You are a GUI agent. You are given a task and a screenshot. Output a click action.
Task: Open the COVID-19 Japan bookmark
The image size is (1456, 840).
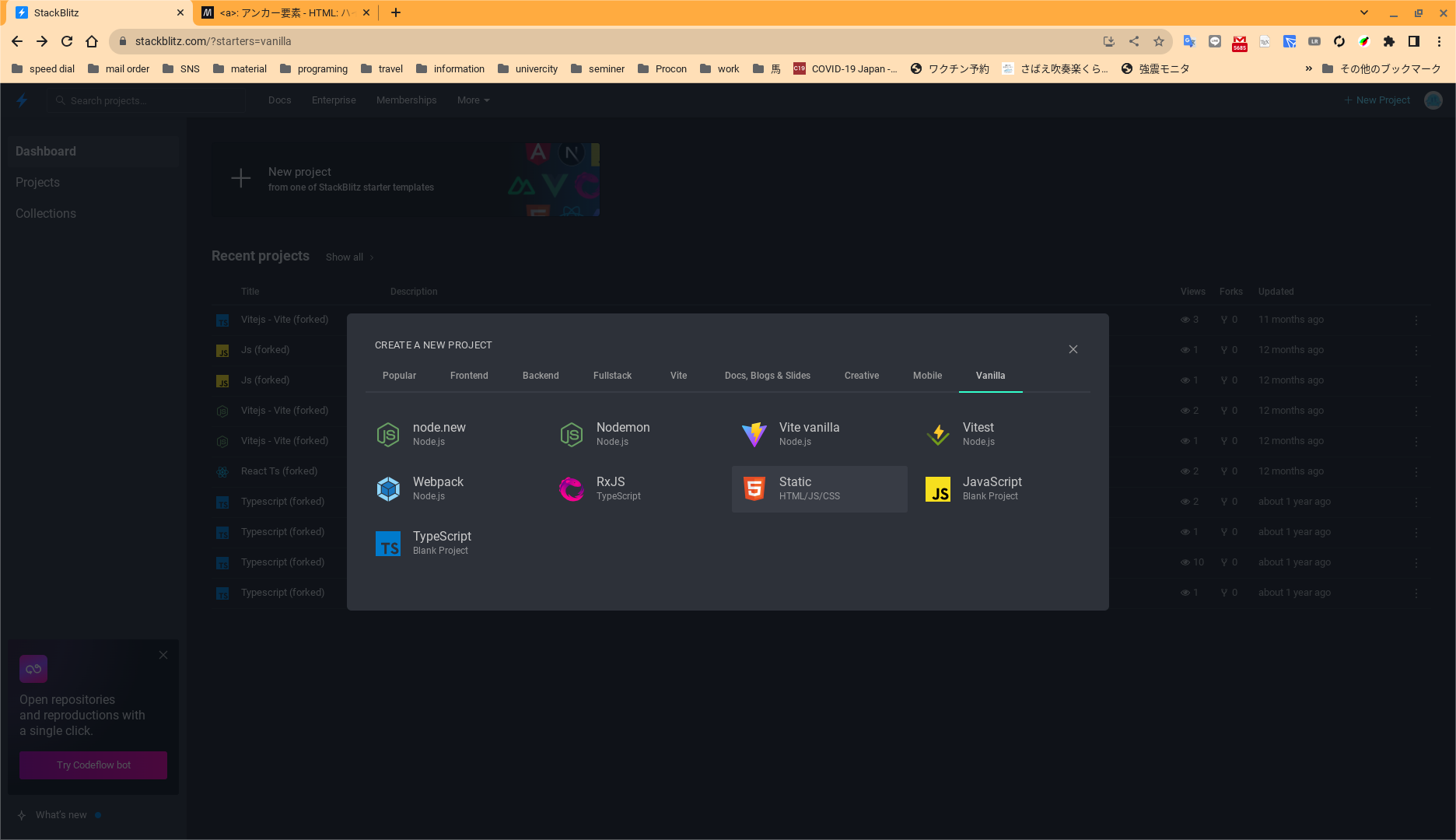click(845, 68)
